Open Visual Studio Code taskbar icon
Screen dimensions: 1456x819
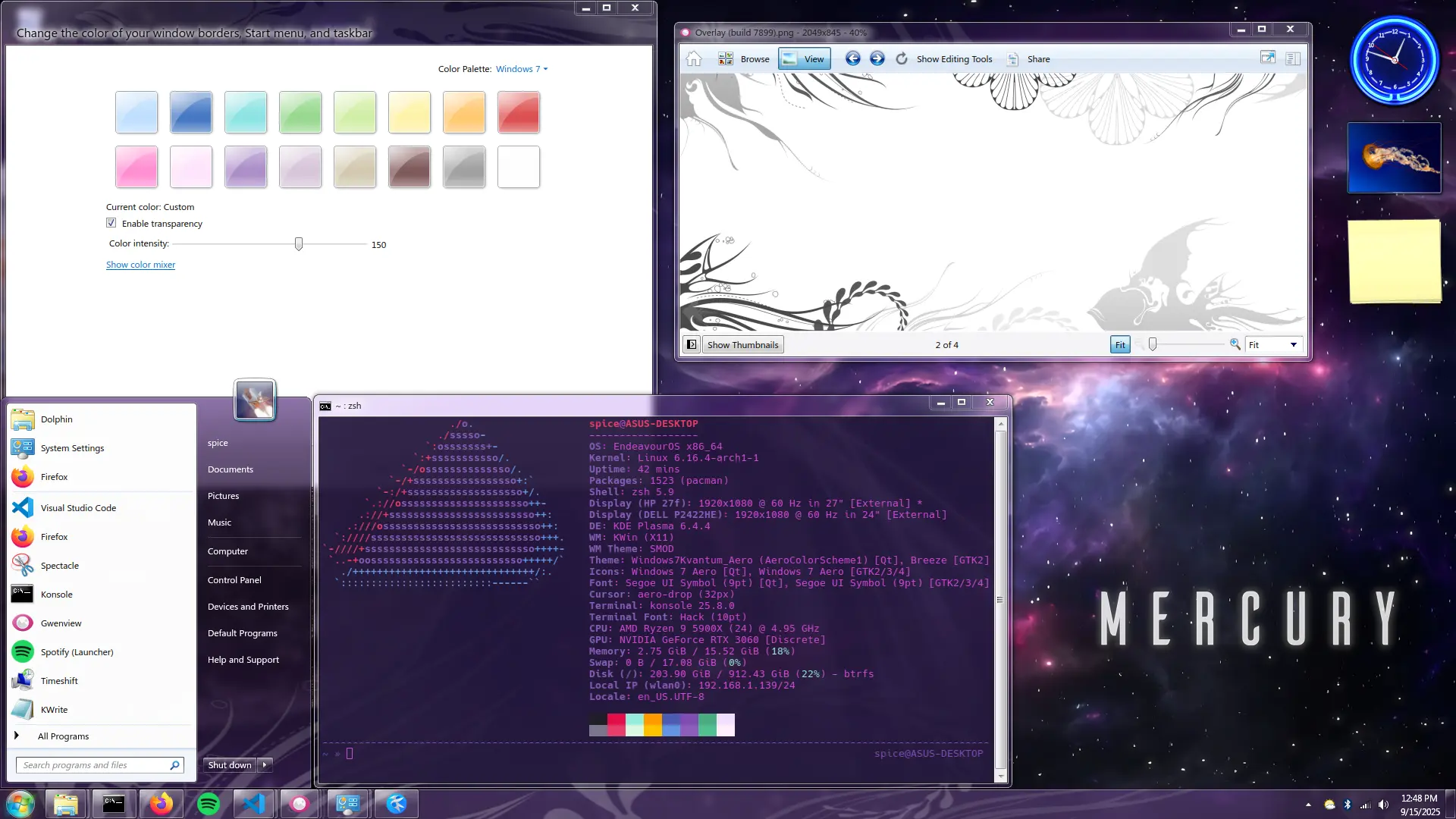pos(253,804)
